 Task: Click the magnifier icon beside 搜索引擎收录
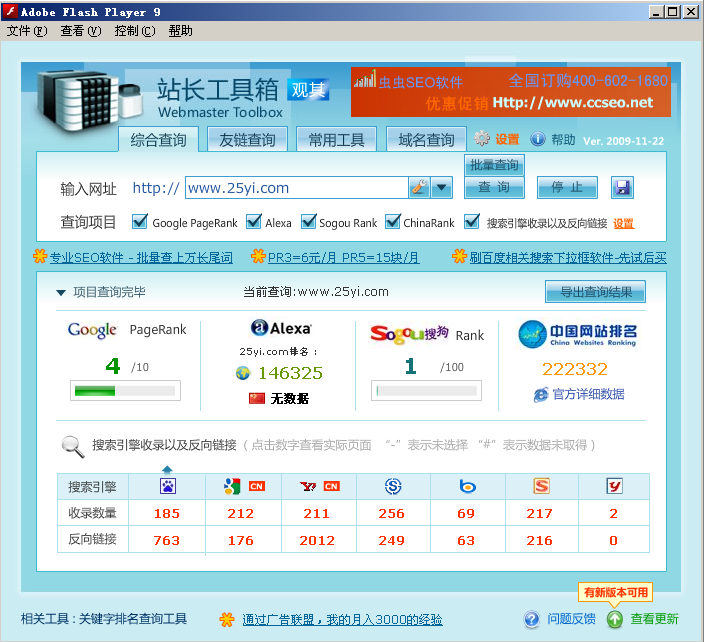pyautogui.click(x=72, y=447)
